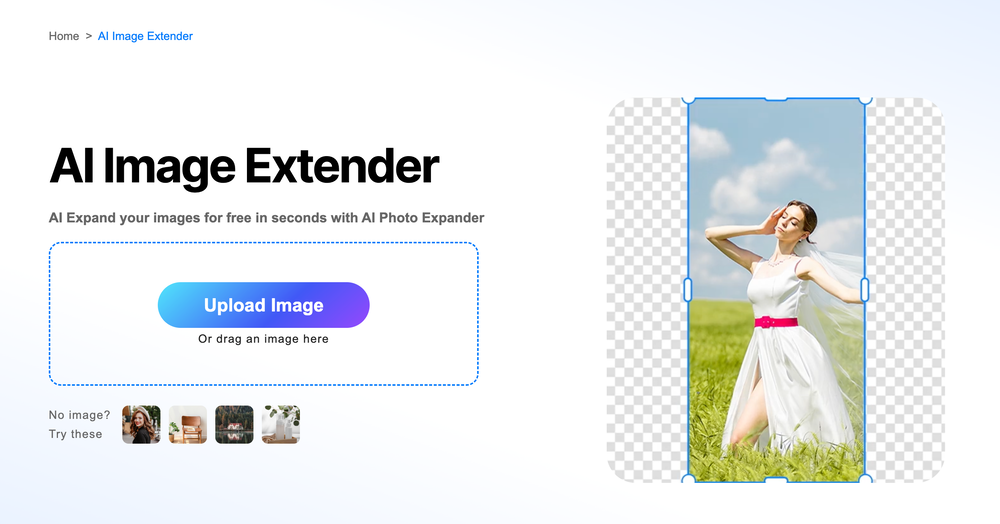The width and height of the screenshot is (1000, 524).
Task: Click the bottom center crop handle
Action: pos(776,479)
